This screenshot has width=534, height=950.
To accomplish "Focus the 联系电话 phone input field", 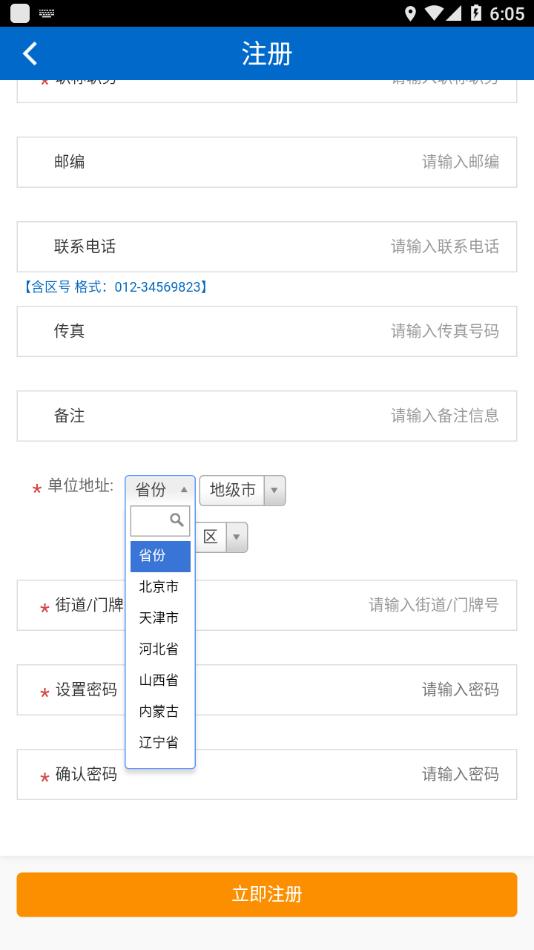I will pyautogui.click(x=267, y=247).
